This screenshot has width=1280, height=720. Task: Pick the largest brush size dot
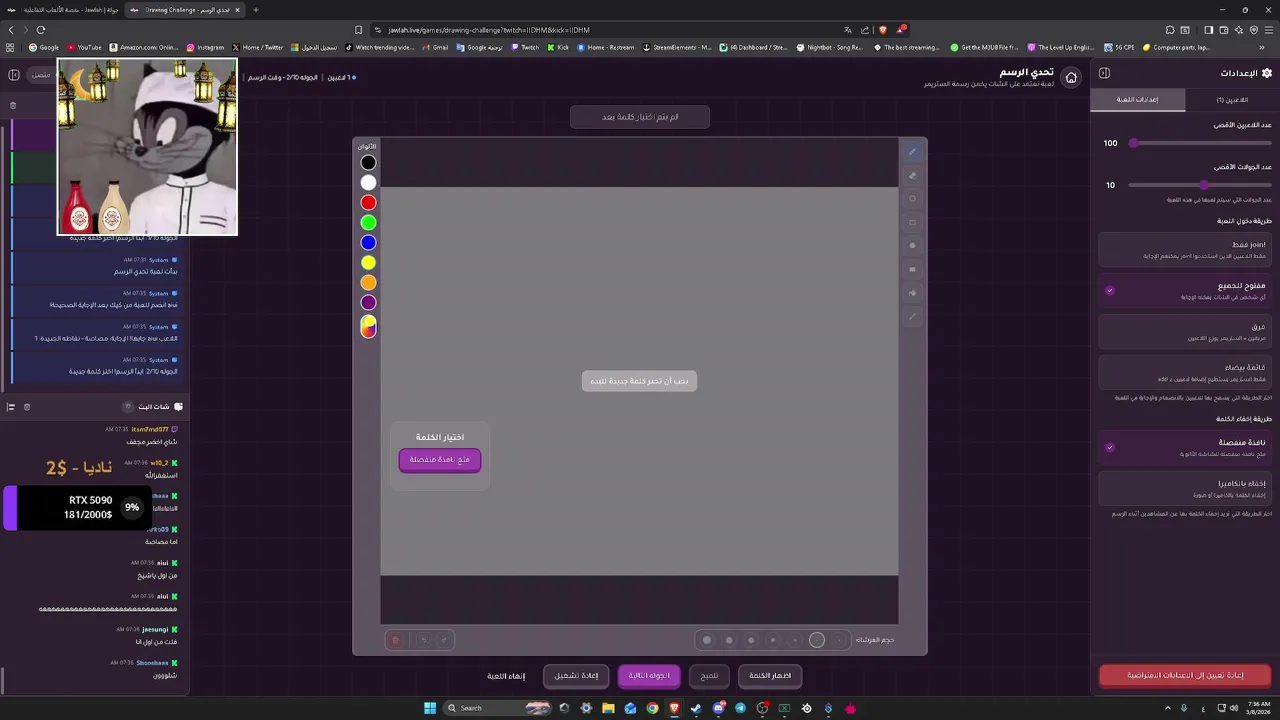click(x=707, y=640)
